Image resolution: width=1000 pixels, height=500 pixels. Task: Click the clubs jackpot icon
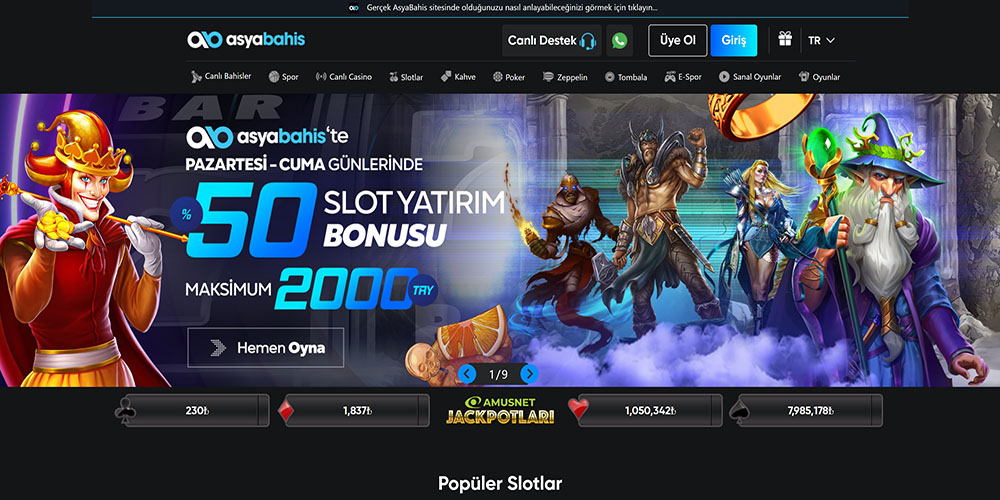(124, 411)
